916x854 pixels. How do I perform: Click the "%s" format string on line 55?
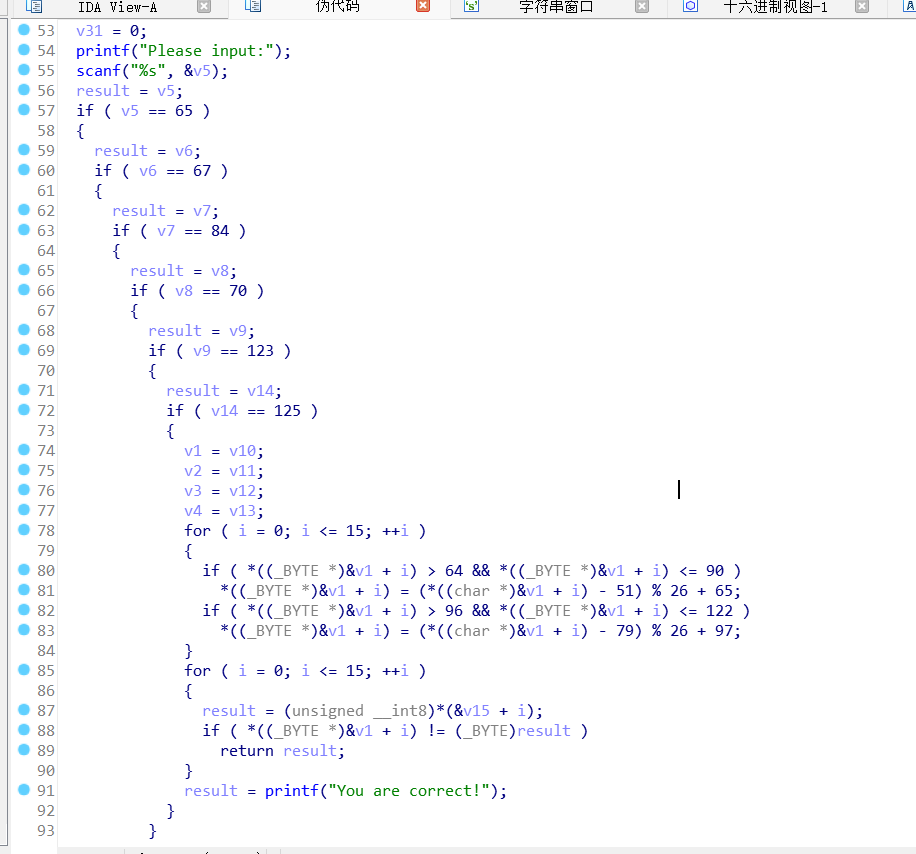(x=148, y=71)
